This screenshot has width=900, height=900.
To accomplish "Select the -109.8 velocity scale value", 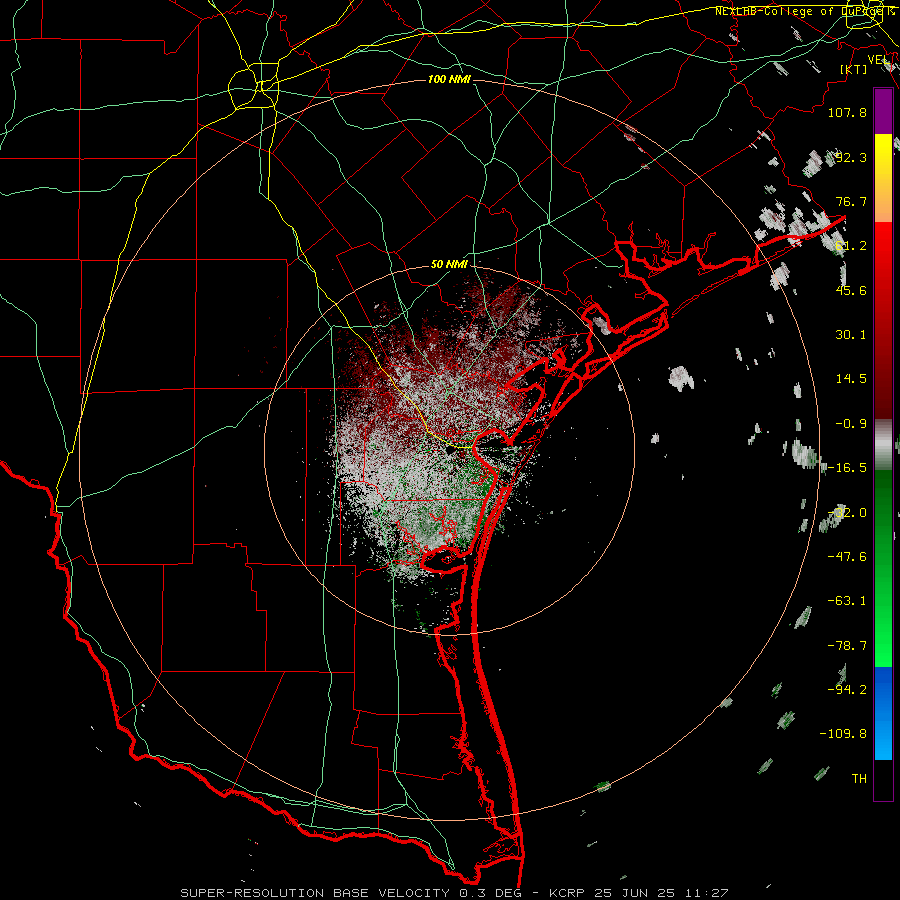I will (x=843, y=734).
